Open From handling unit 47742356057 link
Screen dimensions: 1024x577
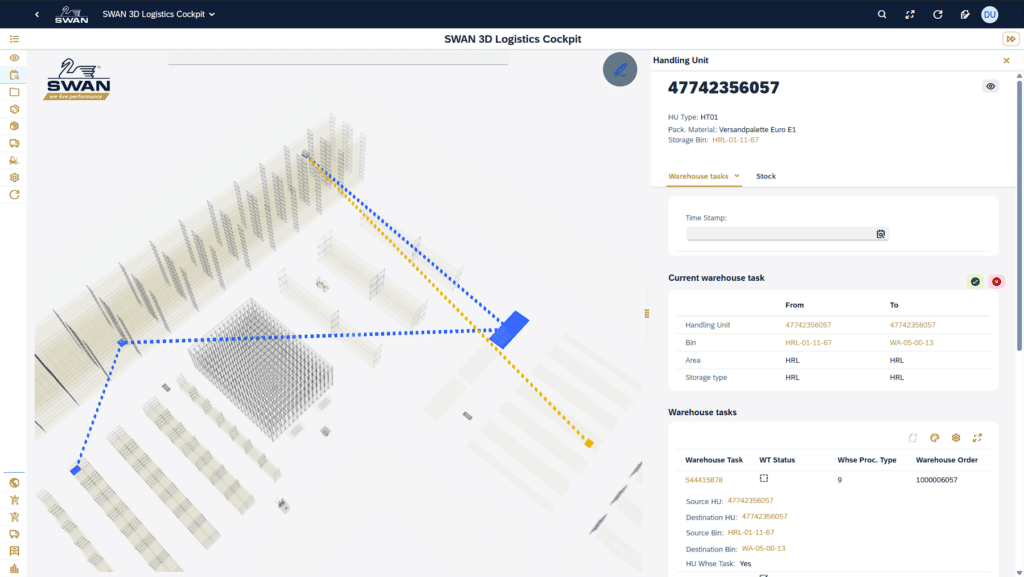(808, 325)
